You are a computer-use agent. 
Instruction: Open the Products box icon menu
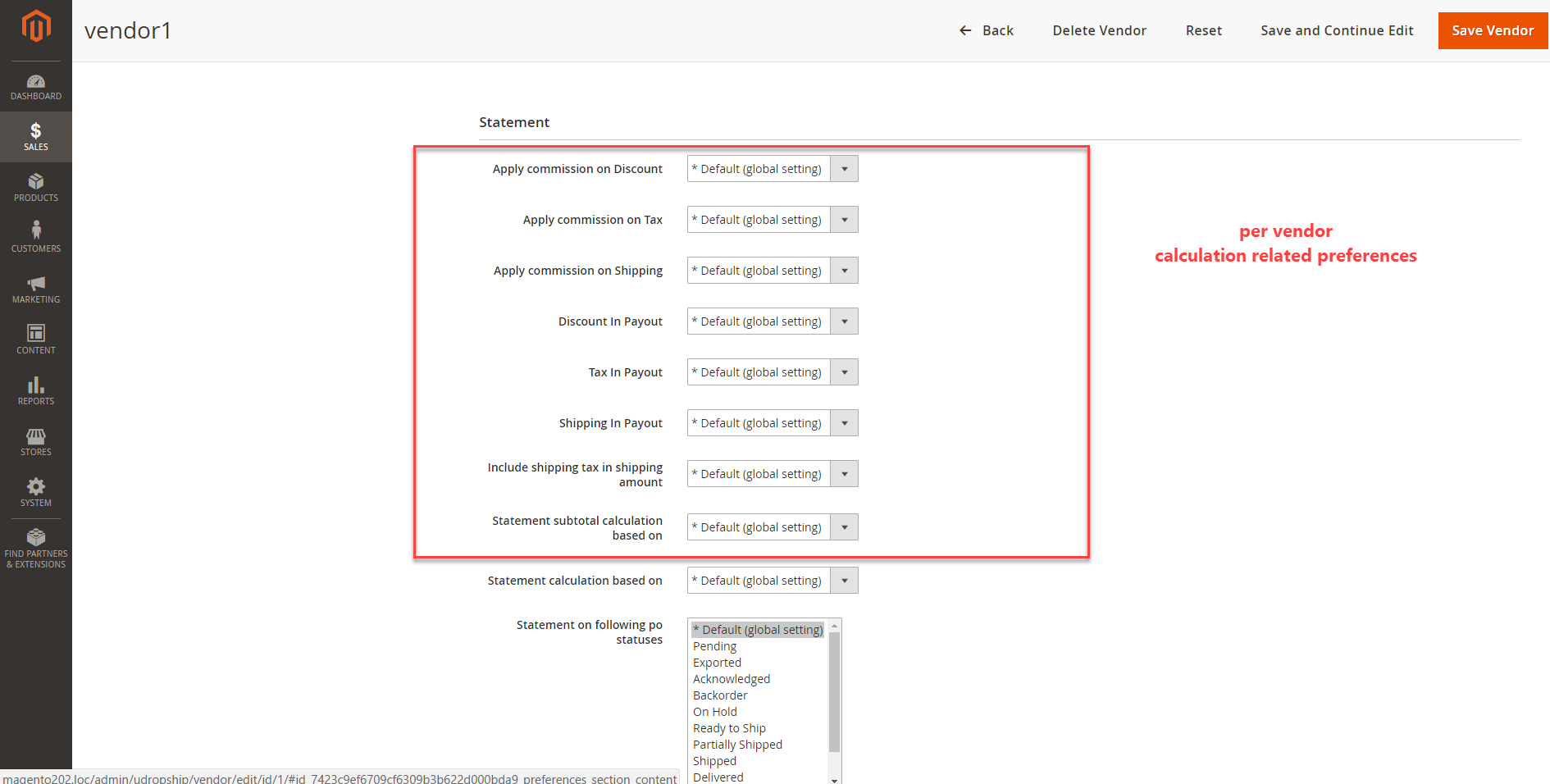click(x=36, y=188)
